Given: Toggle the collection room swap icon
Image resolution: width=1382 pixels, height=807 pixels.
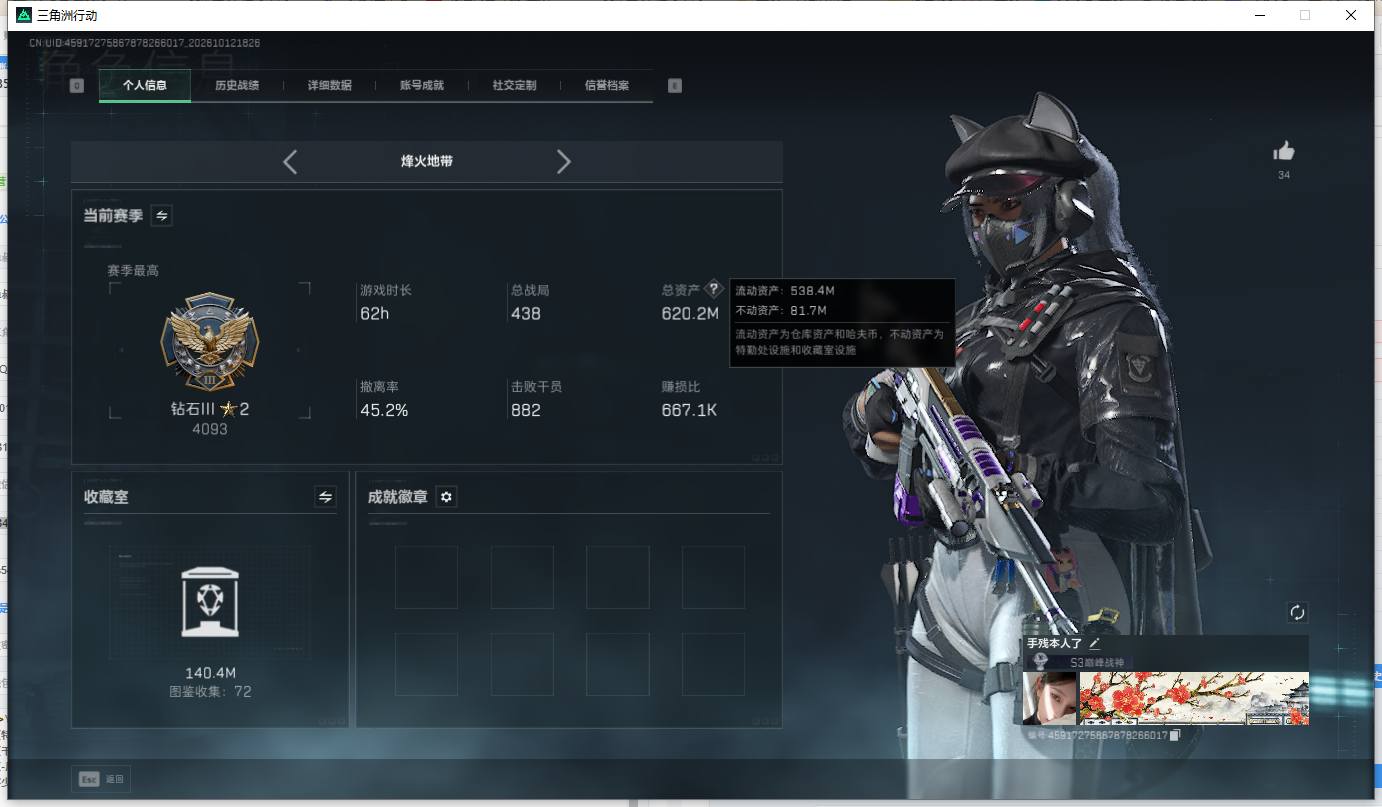Looking at the screenshot, I should [x=325, y=497].
